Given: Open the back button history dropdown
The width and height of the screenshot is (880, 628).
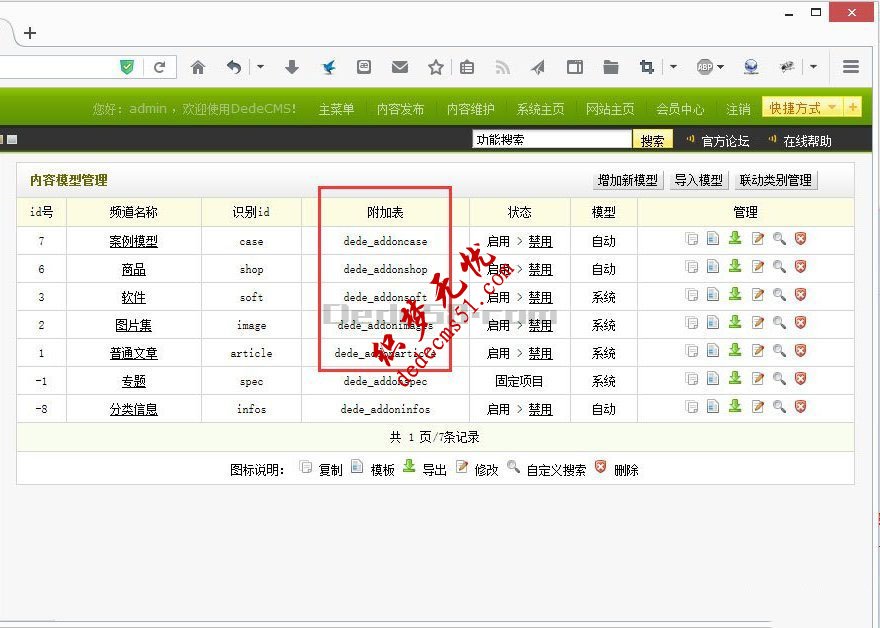Looking at the screenshot, I should click(258, 67).
